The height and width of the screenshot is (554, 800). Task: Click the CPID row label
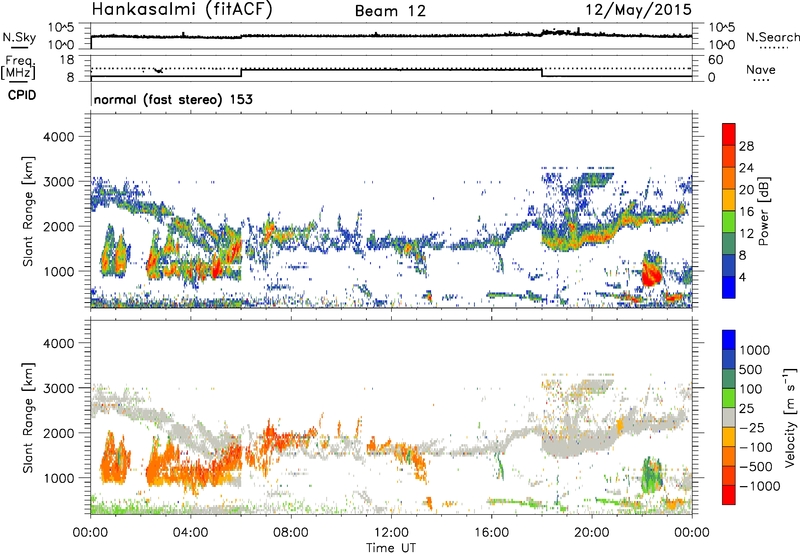[x=22, y=95]
